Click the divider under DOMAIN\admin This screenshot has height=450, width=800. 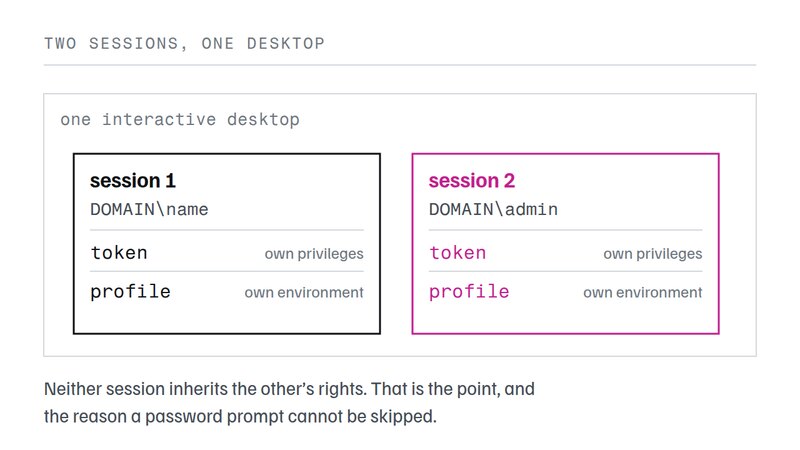[565, 230]
